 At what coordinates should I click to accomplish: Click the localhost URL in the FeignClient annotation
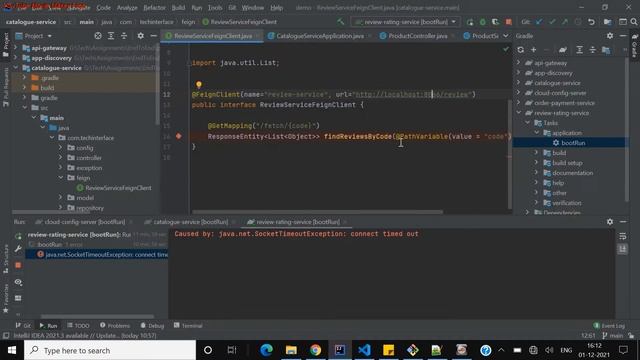click(412, 94)
